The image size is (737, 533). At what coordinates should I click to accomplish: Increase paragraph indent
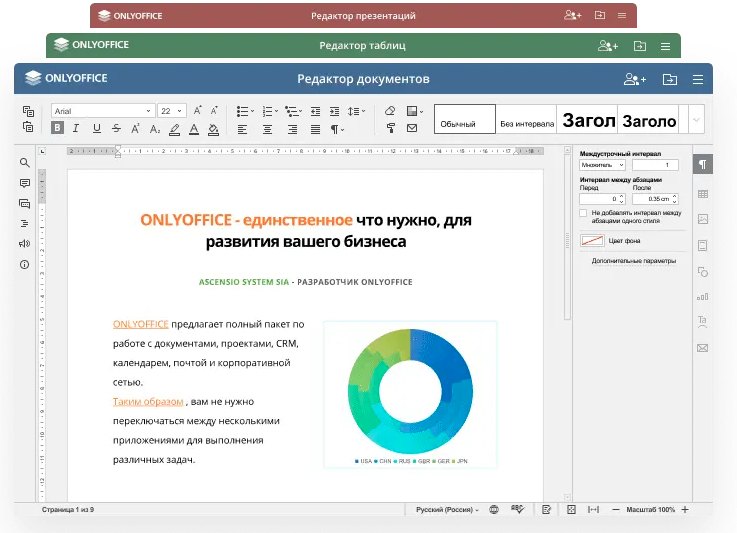(x=334, y=111)
